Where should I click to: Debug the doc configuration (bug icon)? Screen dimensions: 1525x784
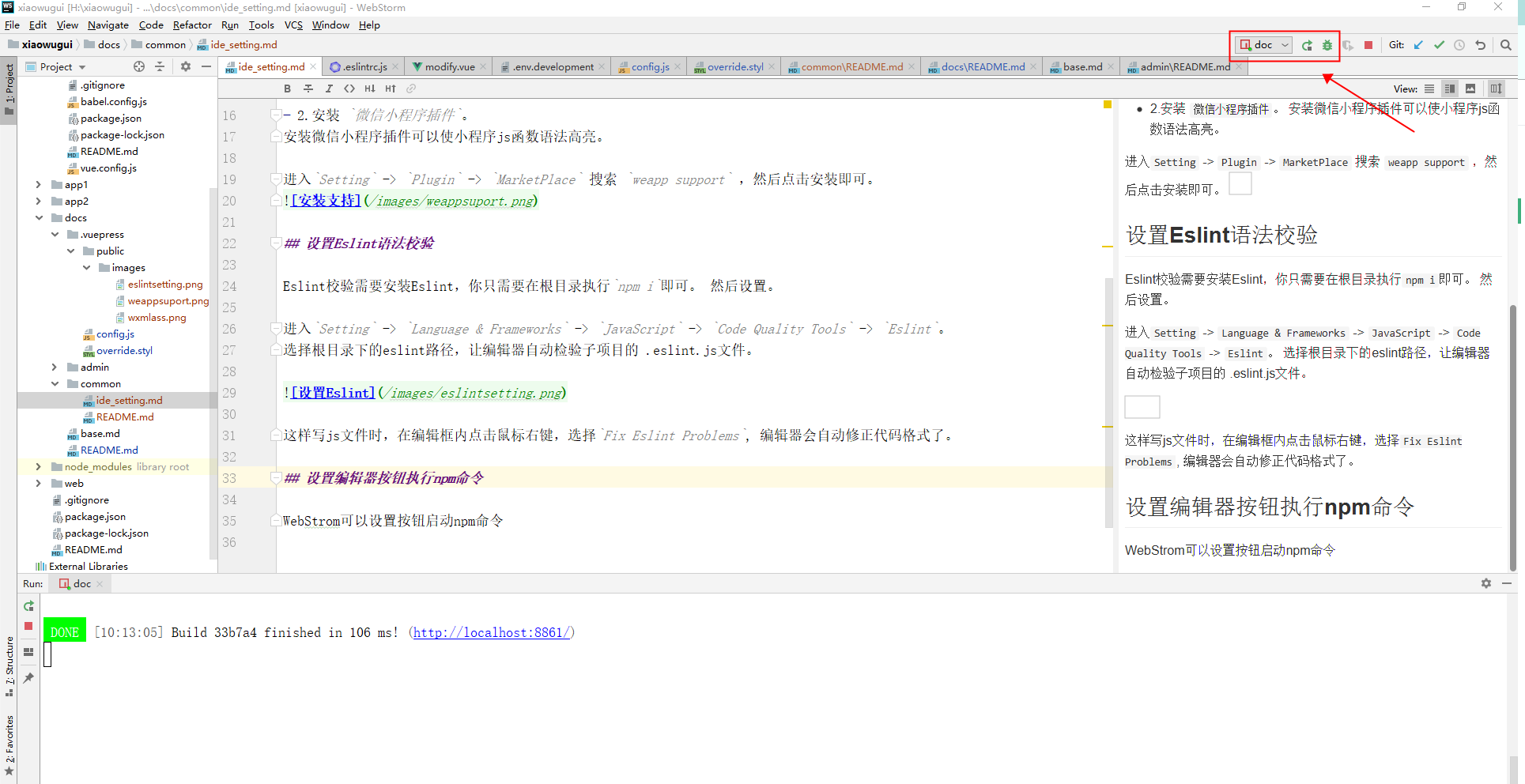1327,45
